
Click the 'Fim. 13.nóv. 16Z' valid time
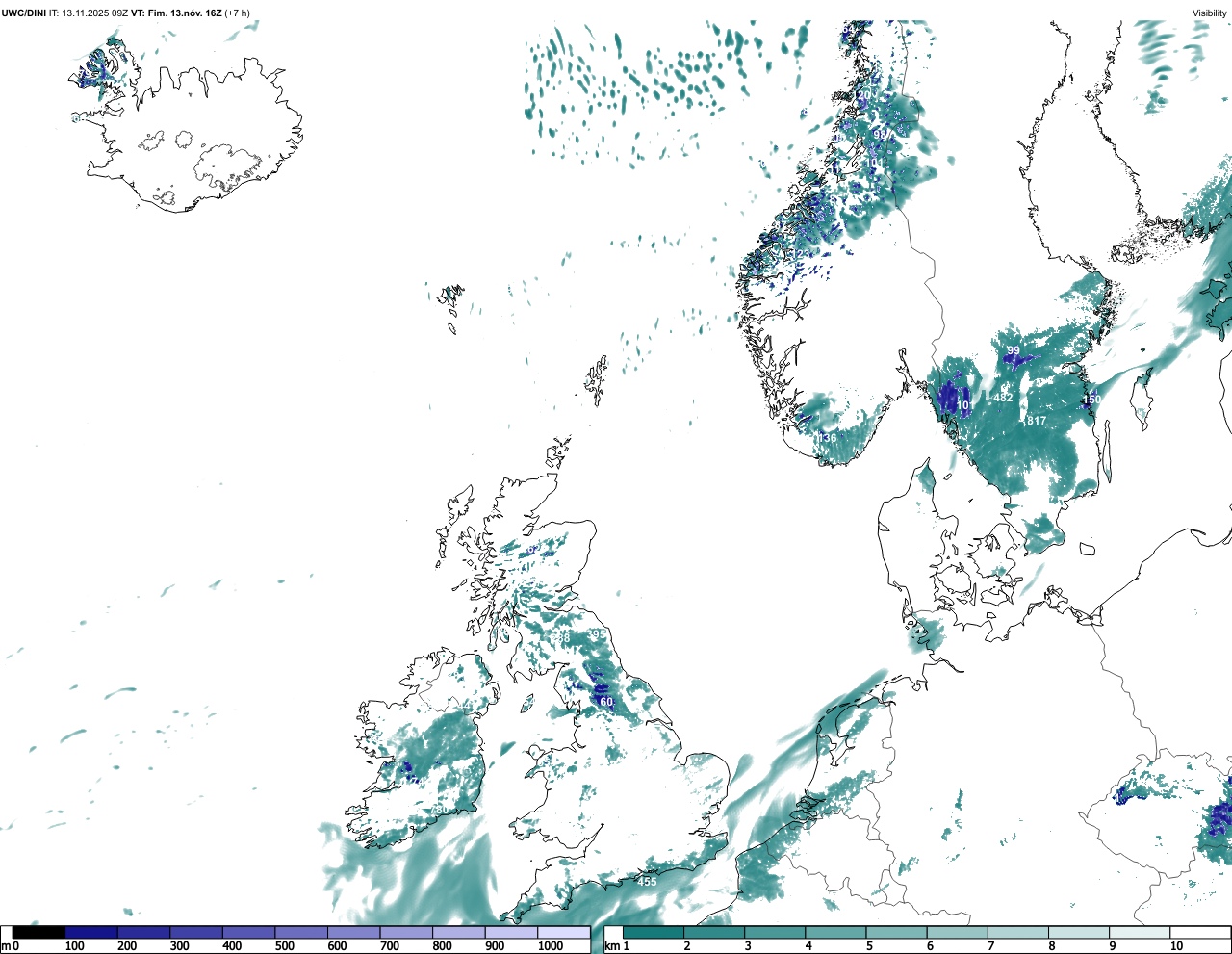click(x=185, y=13)
